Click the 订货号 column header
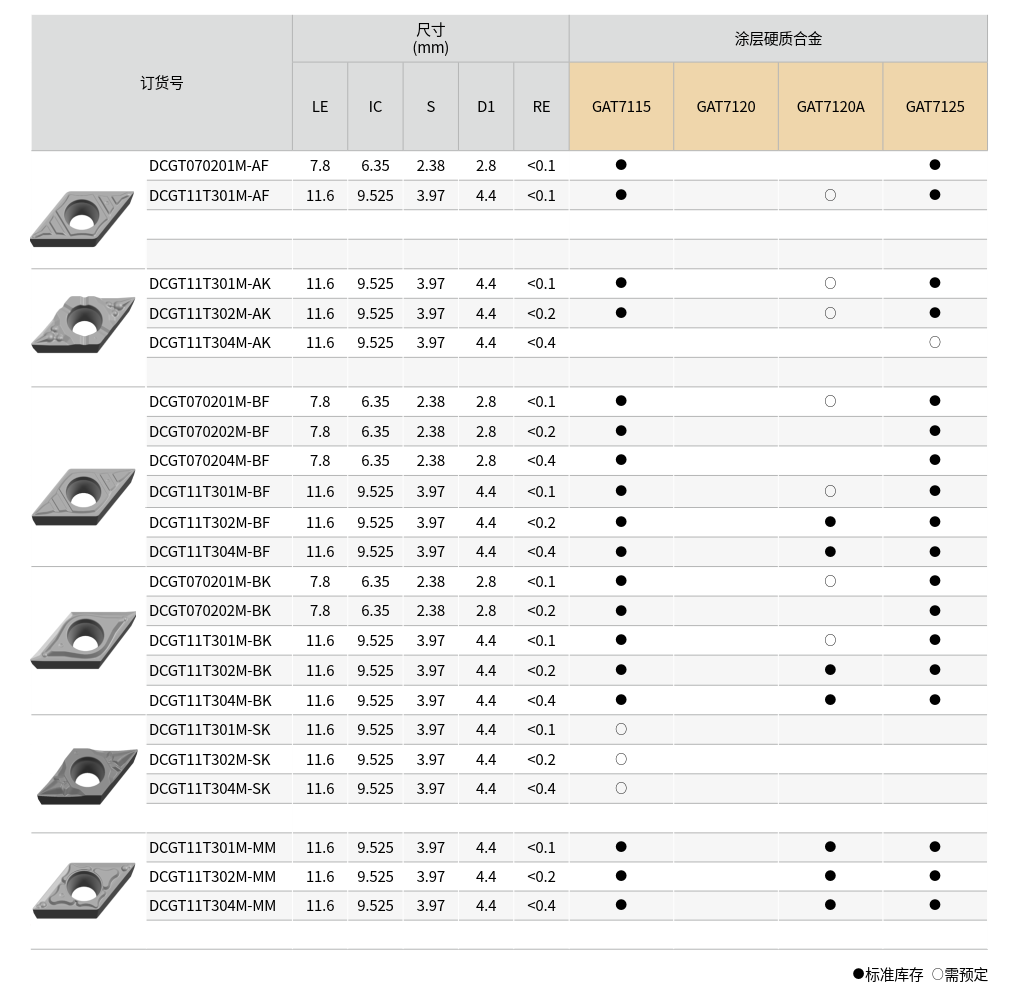 (x=161, y=83)
